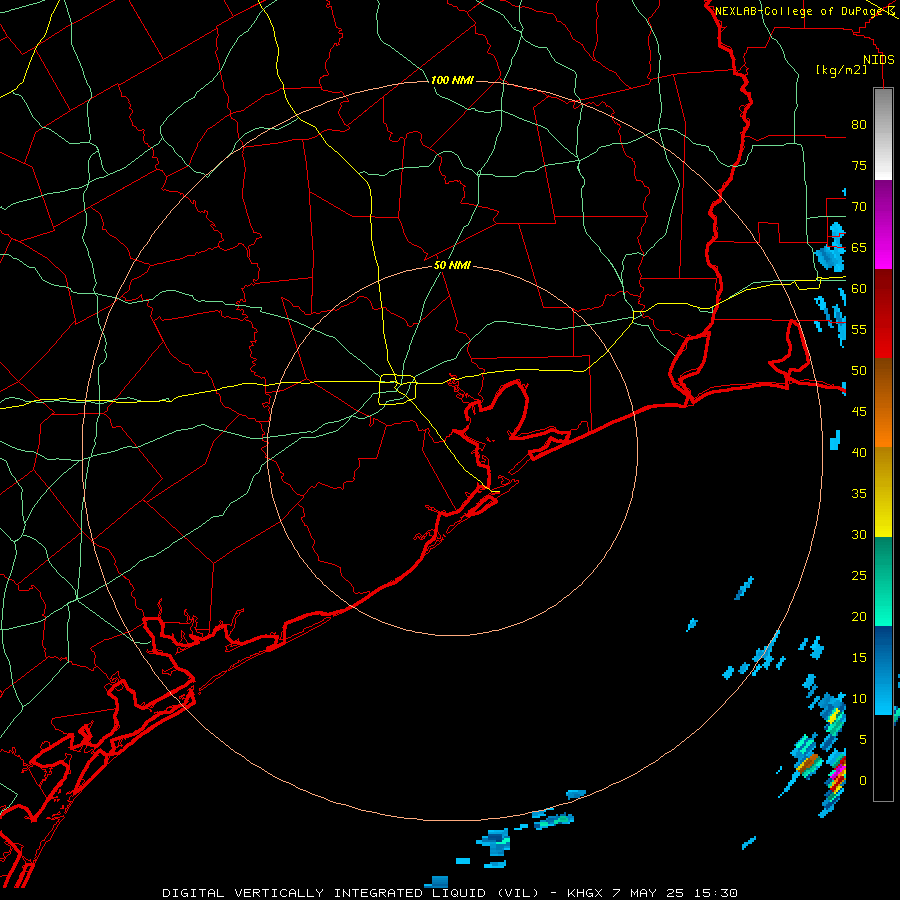Image resolution: width=900 pixels, height=900 pixels.
Task: Click the 50 NMI range ring label
Action: point(452,265)
